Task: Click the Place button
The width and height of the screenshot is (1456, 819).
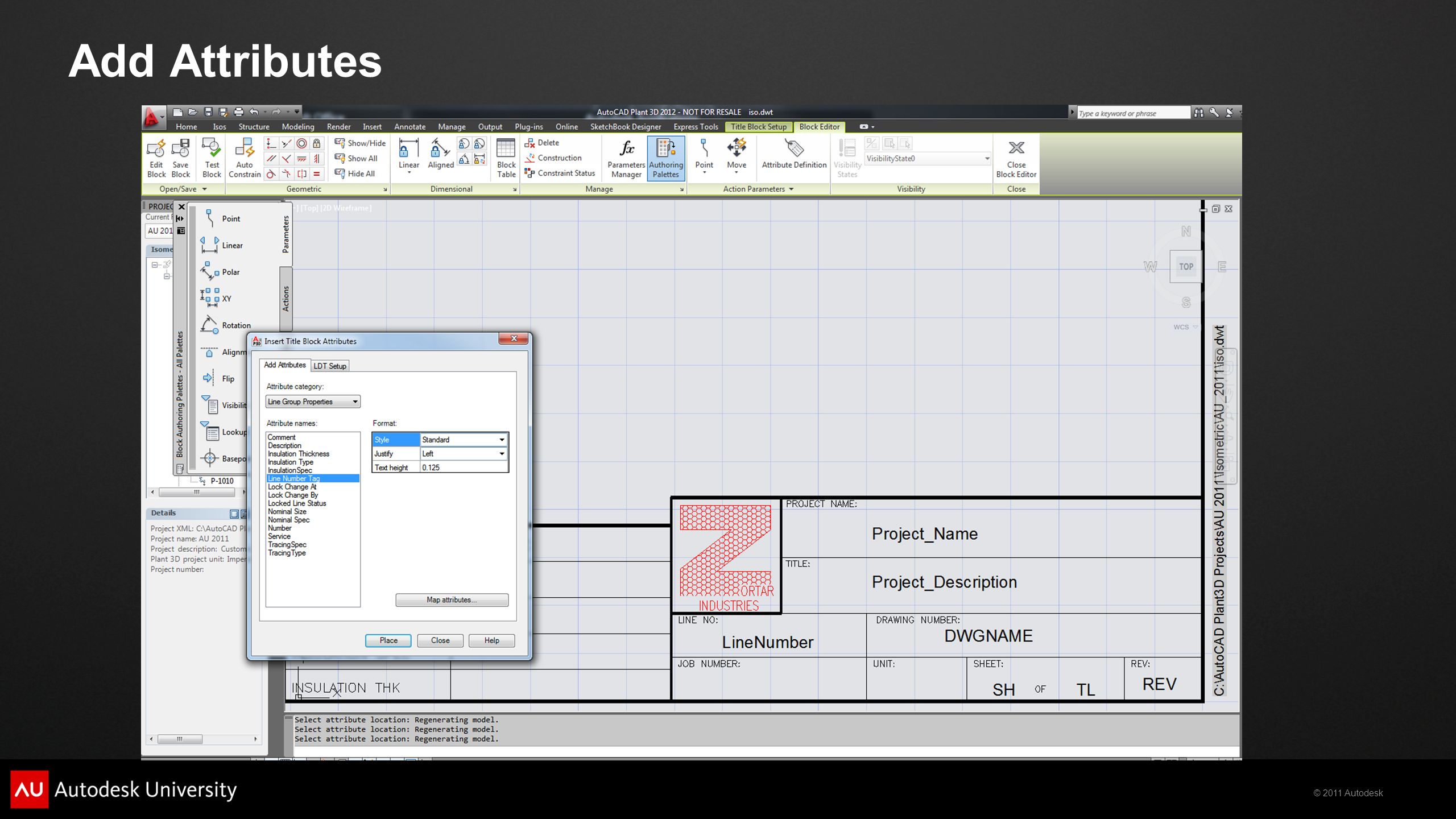Action: pyautogui.click(x=388, y=640)
